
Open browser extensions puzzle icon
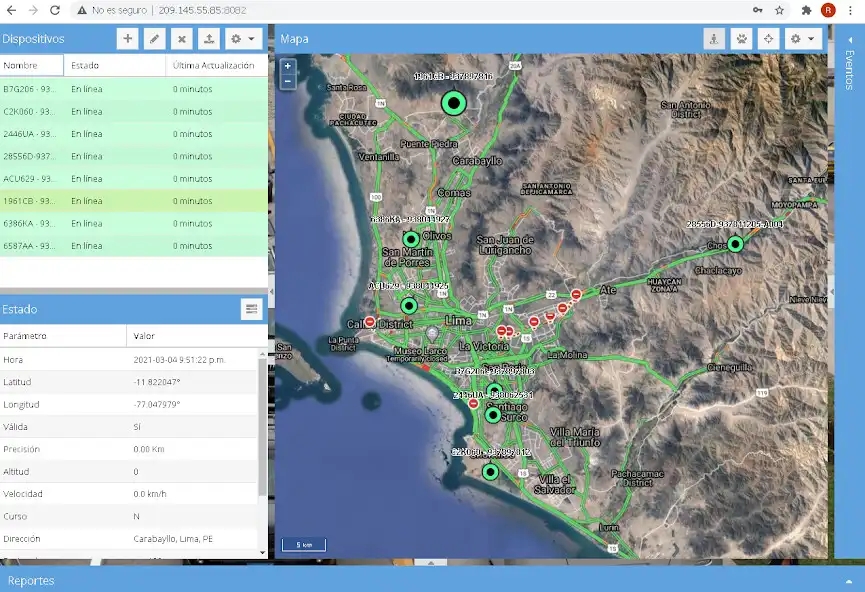(807, 10)
